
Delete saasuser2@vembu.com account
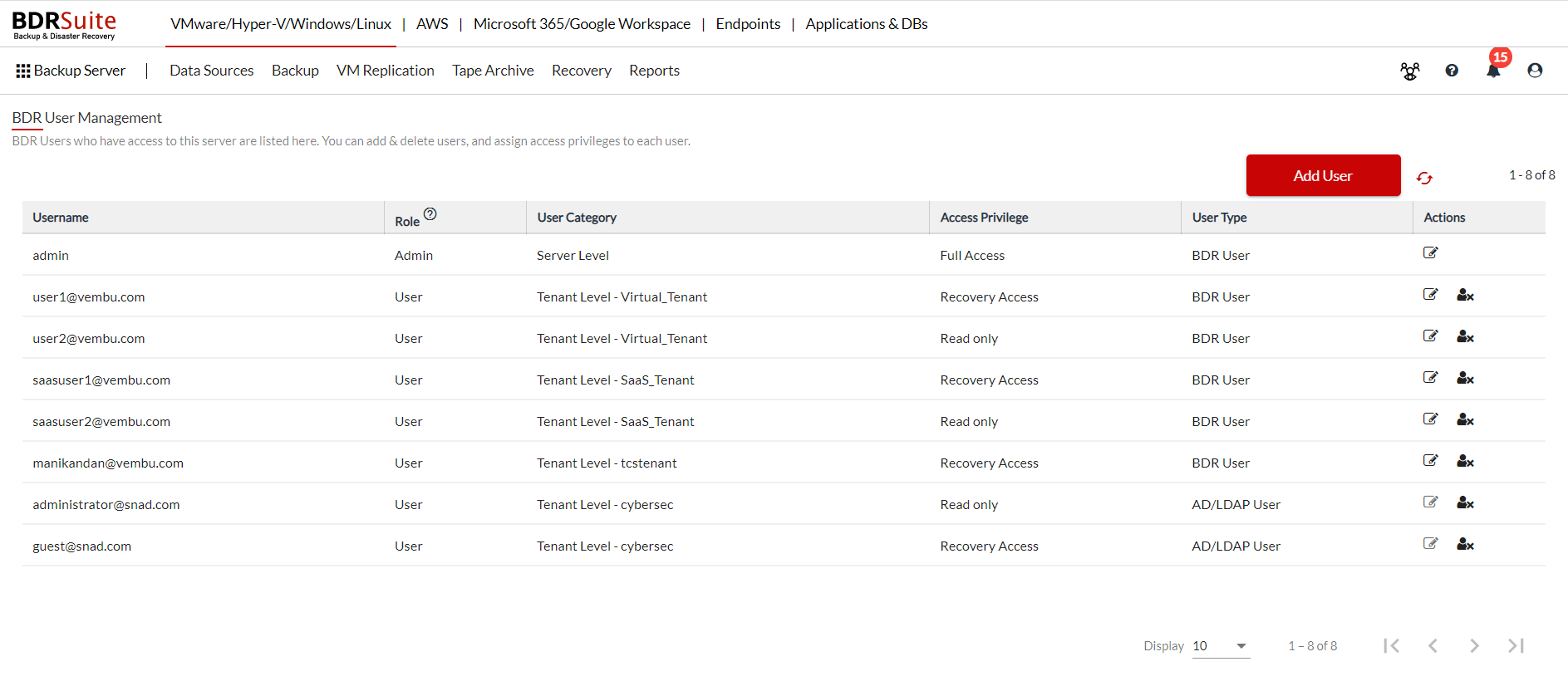tap(1465, 419)
